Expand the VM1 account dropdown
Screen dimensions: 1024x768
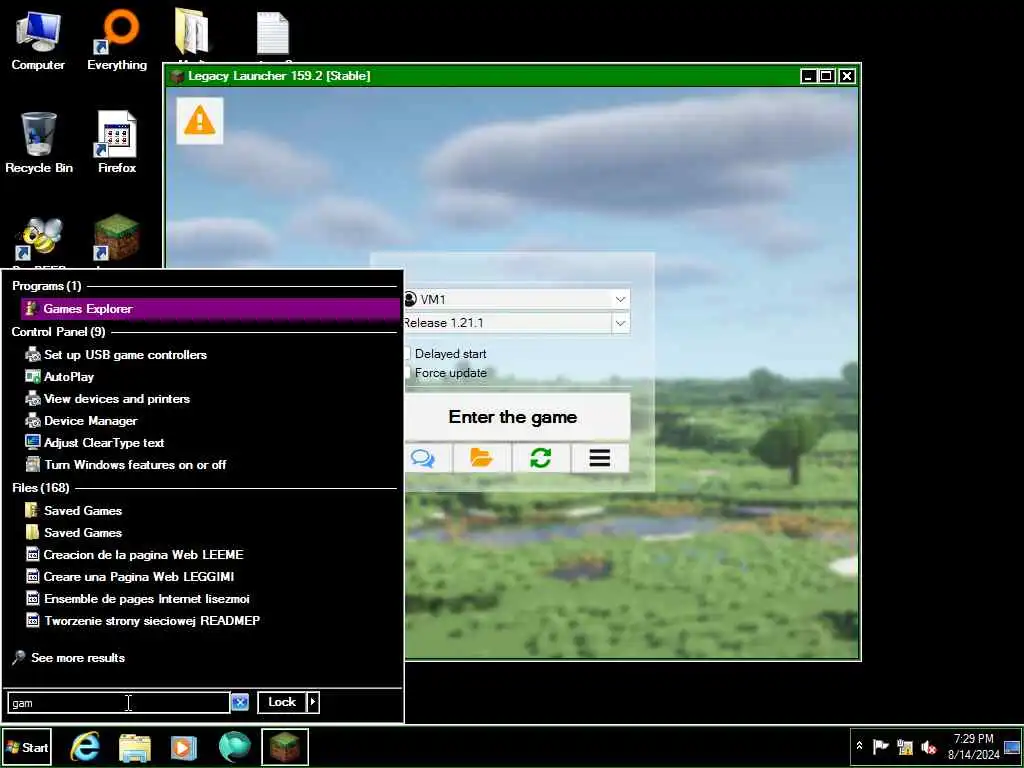(x=620, y=300)
